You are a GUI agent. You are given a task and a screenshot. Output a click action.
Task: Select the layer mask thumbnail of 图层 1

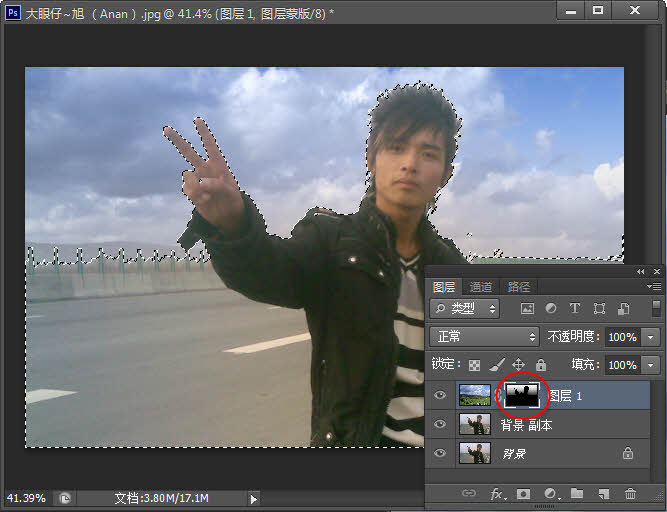522,396
